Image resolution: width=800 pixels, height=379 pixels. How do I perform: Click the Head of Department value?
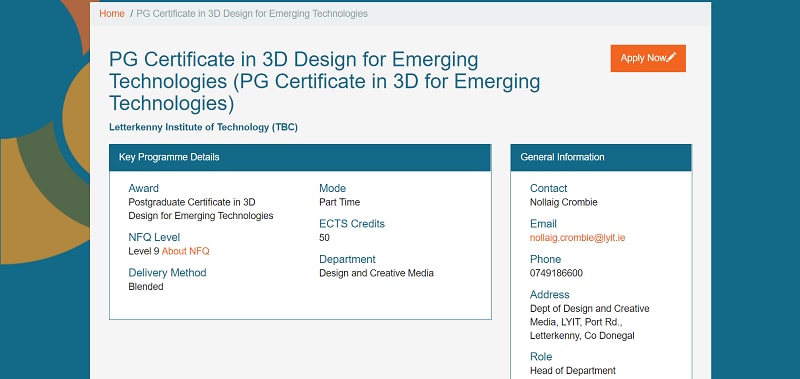pyautogui.click(x=573, y=370)
